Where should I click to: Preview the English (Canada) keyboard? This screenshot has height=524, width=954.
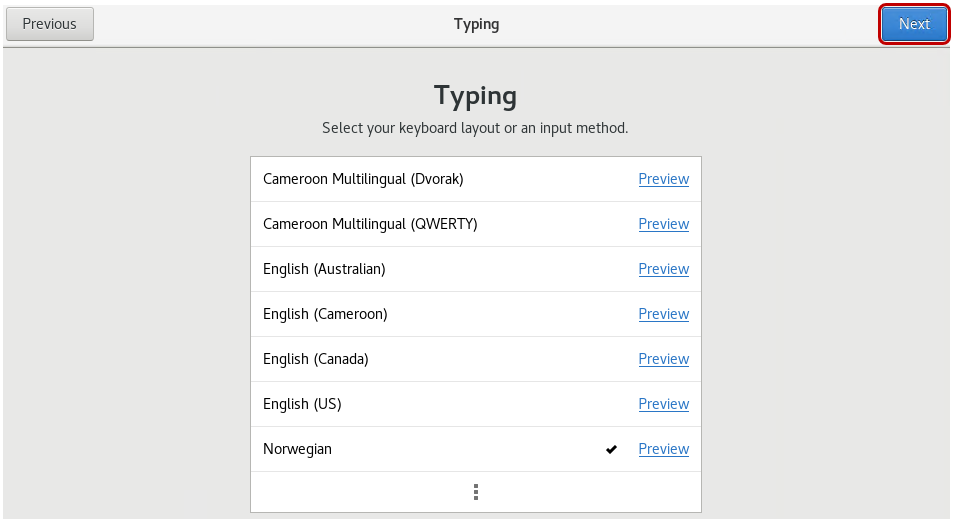coord(663,359)
